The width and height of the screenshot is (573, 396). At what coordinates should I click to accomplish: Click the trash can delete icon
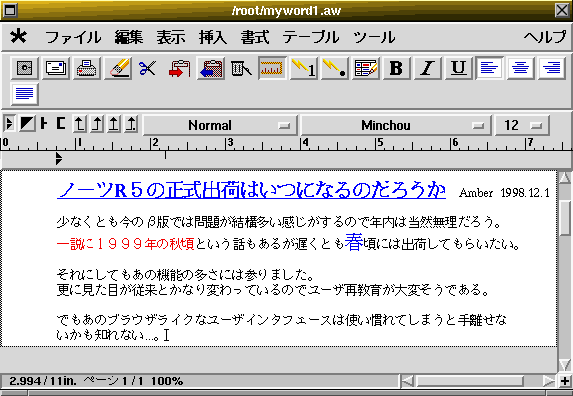241,68
